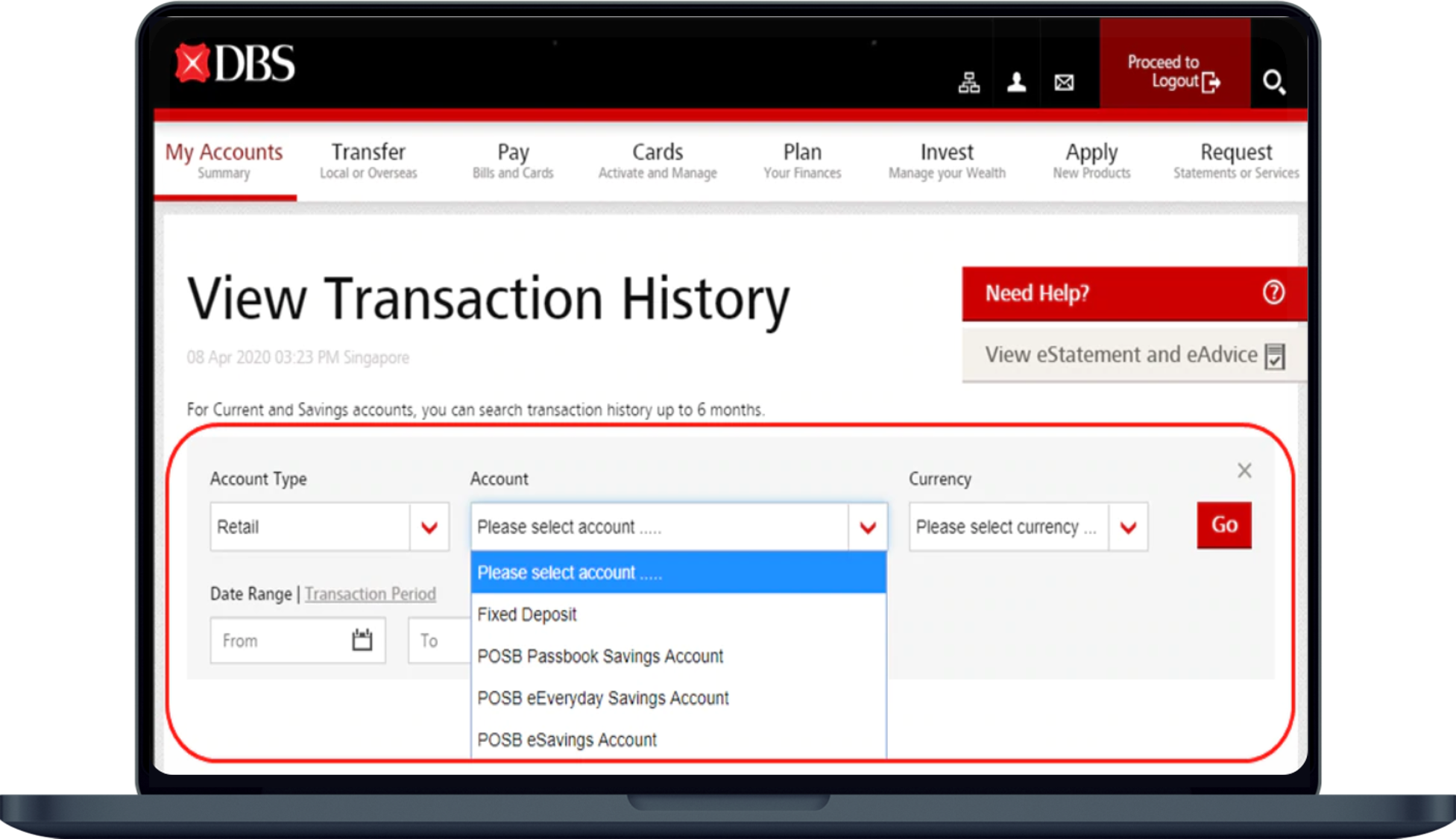Select POSB Passbook Savings Account option

(678, 656)
